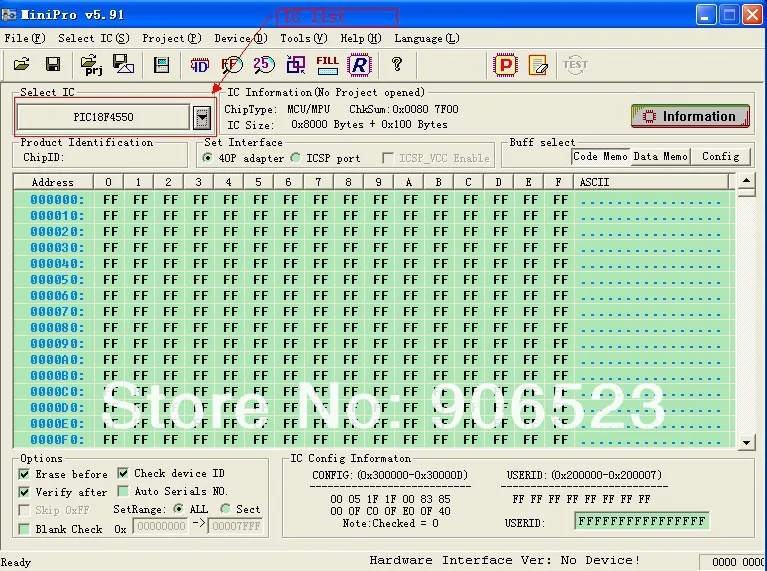767x571 pixels.
Task: Toggle the ICSP_VCC Enable checkbox
Action: [387, 158]
